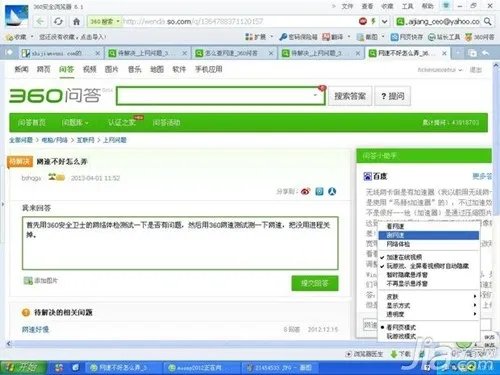This screenshot has width=500, height=375.
Task: Open the address bar history dropdown arrow
Action: pyautogui.click(x=384, y=21)
